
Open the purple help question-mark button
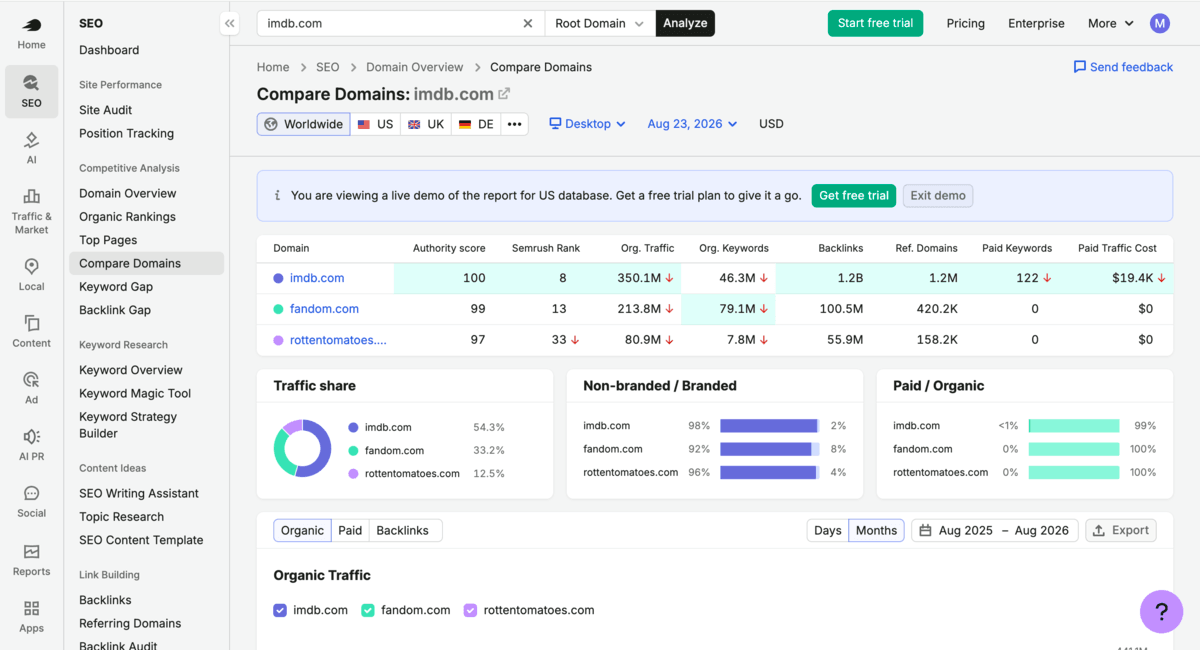coord(1161,611)
